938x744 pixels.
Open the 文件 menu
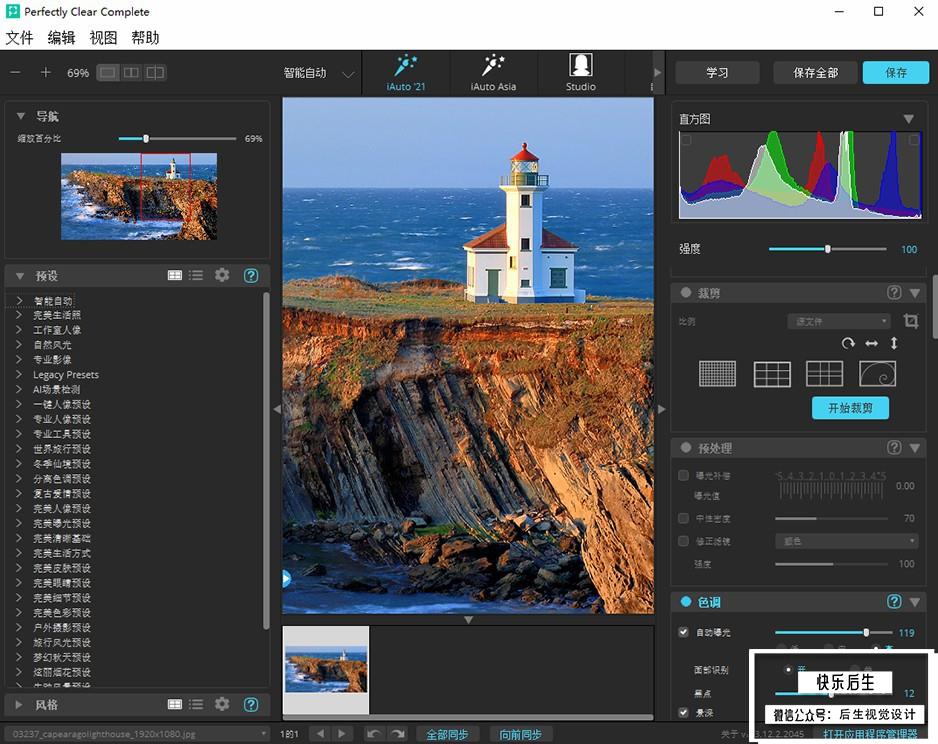[19, 38]
